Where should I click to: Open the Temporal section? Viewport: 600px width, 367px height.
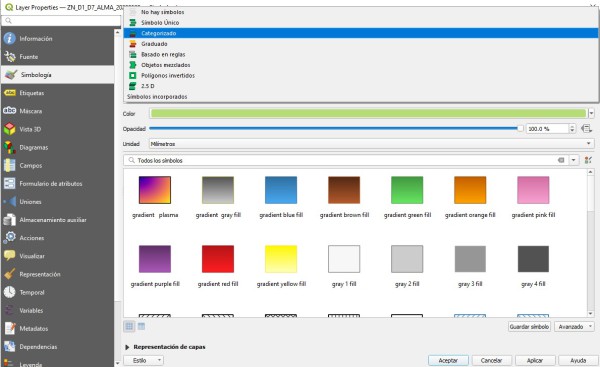click(57, 292)
